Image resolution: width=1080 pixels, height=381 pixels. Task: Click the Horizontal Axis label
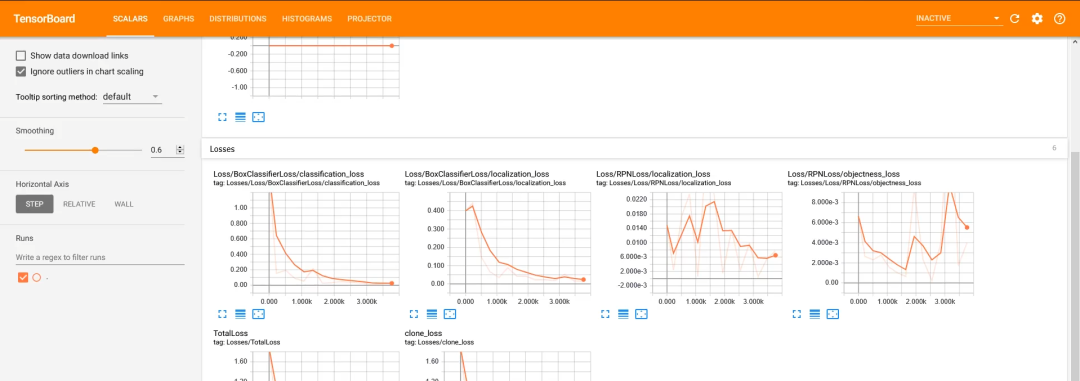[x=42, y=184]
